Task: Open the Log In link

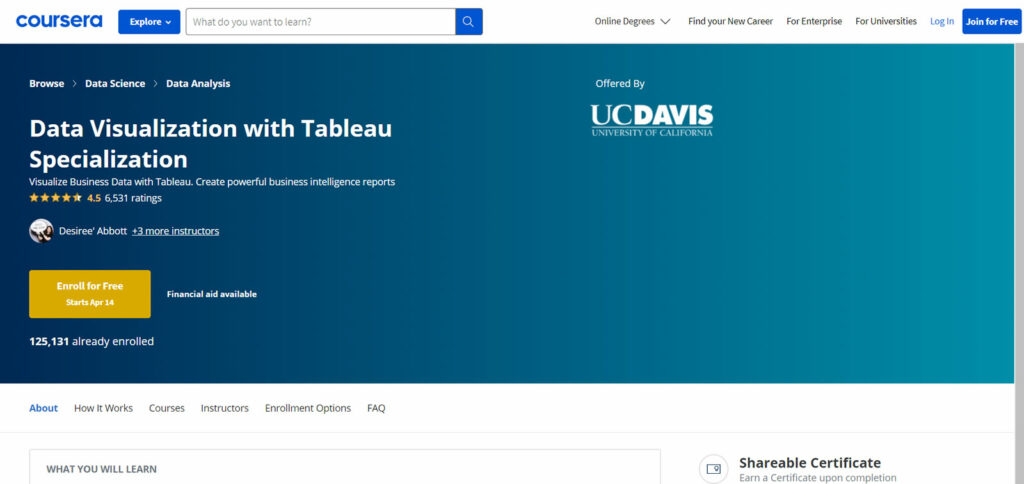Action: coord(941,21)
